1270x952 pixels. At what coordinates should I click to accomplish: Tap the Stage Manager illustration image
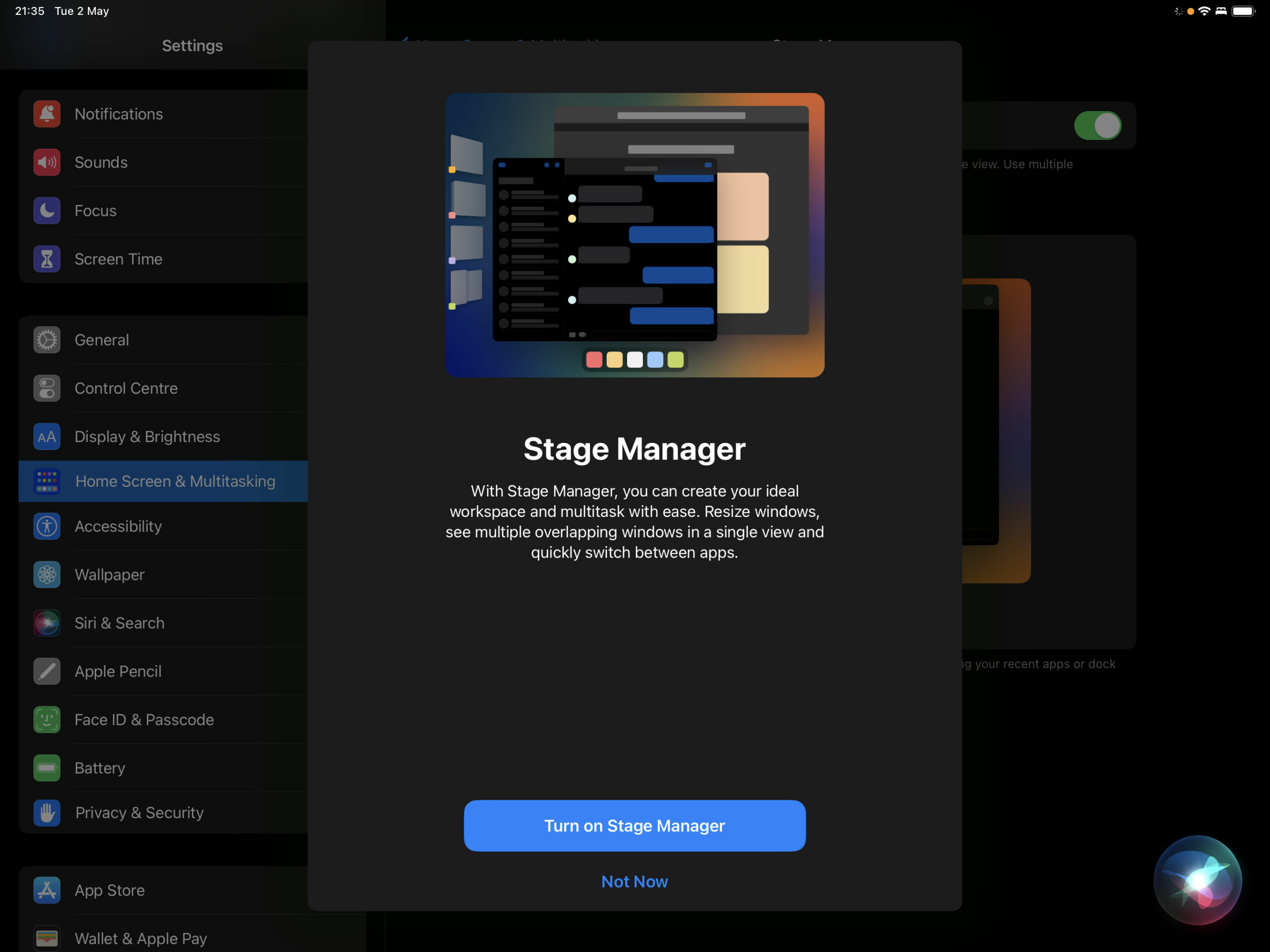pyautogui.click(x=635, y=235)
